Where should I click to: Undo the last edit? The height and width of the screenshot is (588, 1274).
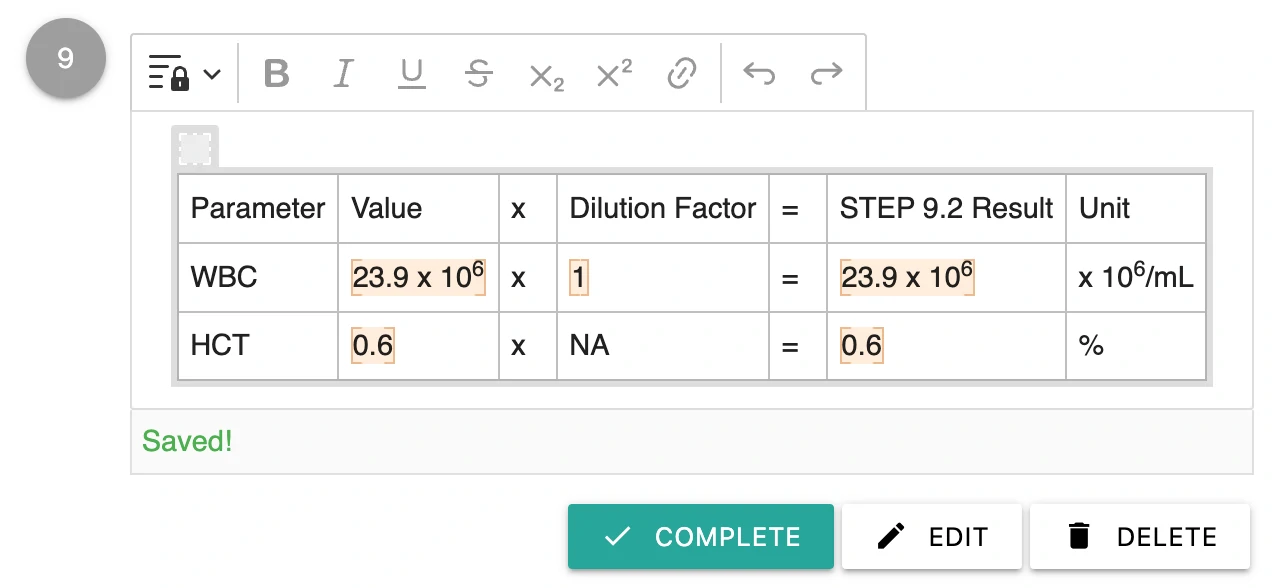pyautogui.click(x=759, y=73)
